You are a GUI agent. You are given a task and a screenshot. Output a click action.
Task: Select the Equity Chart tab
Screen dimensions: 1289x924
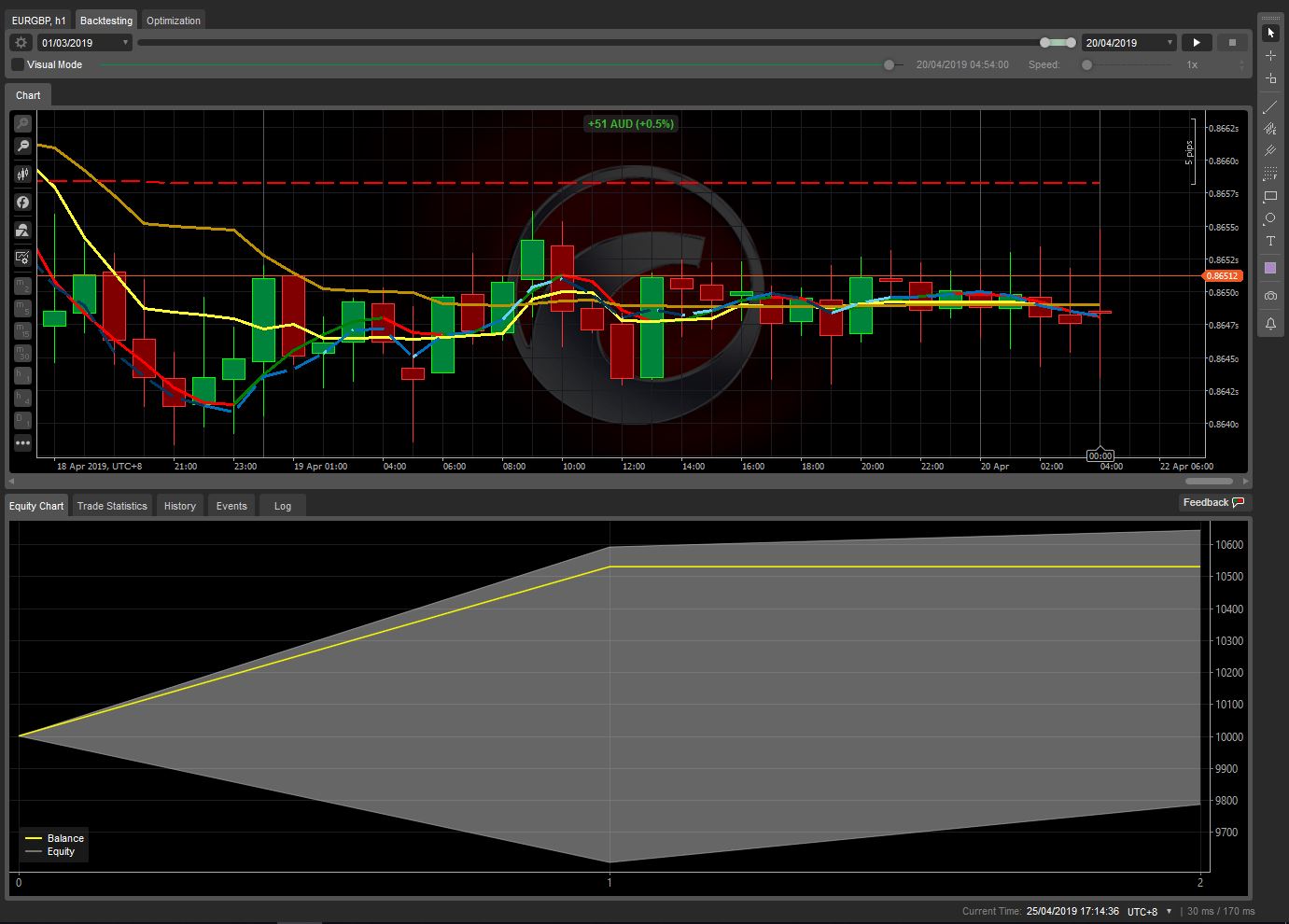click(36, 506)
